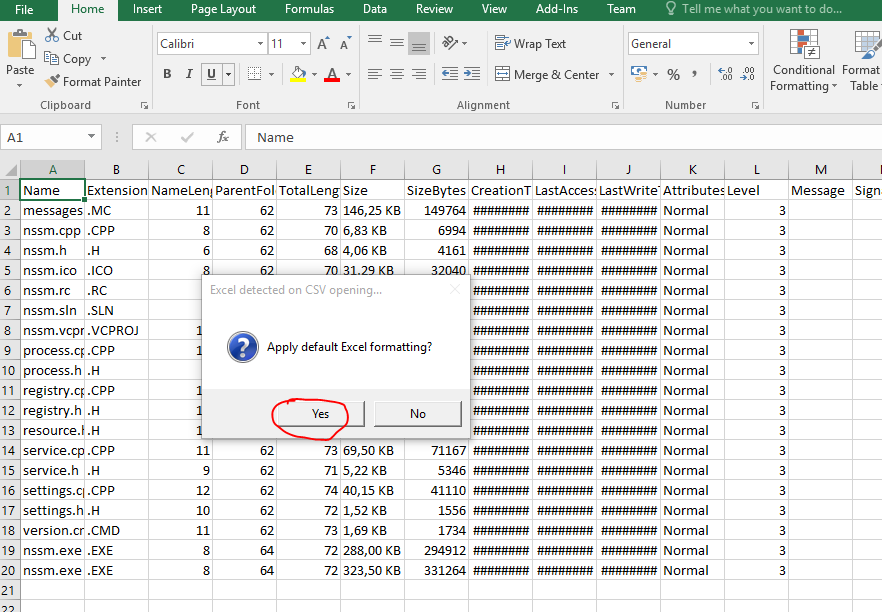
Task: Switch to the Page Layout tab
Action: 223,9
